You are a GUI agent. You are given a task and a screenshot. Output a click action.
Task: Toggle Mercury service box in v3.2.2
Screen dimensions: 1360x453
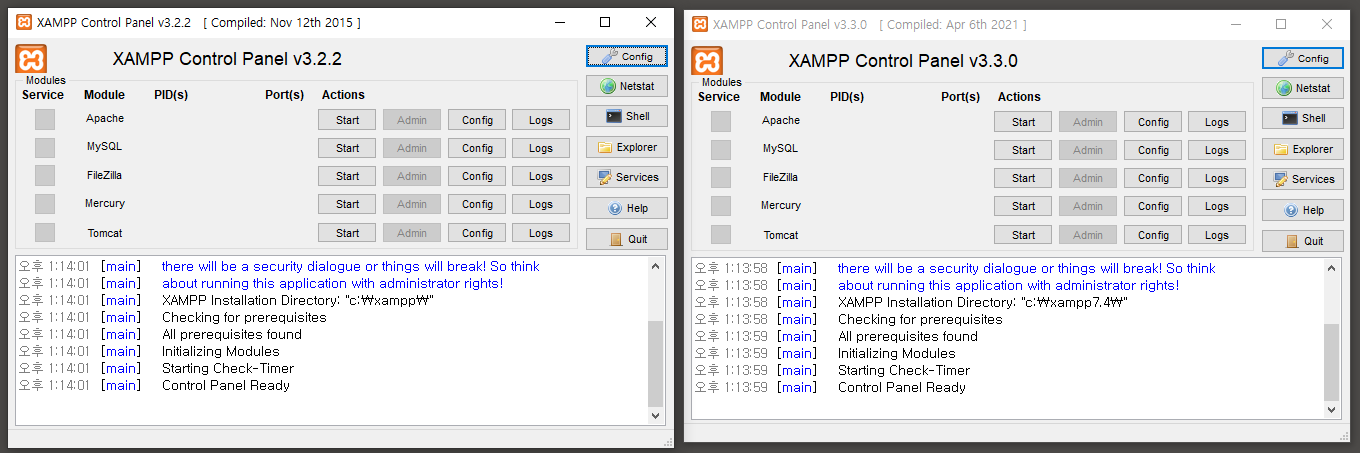tap(45, 204)
